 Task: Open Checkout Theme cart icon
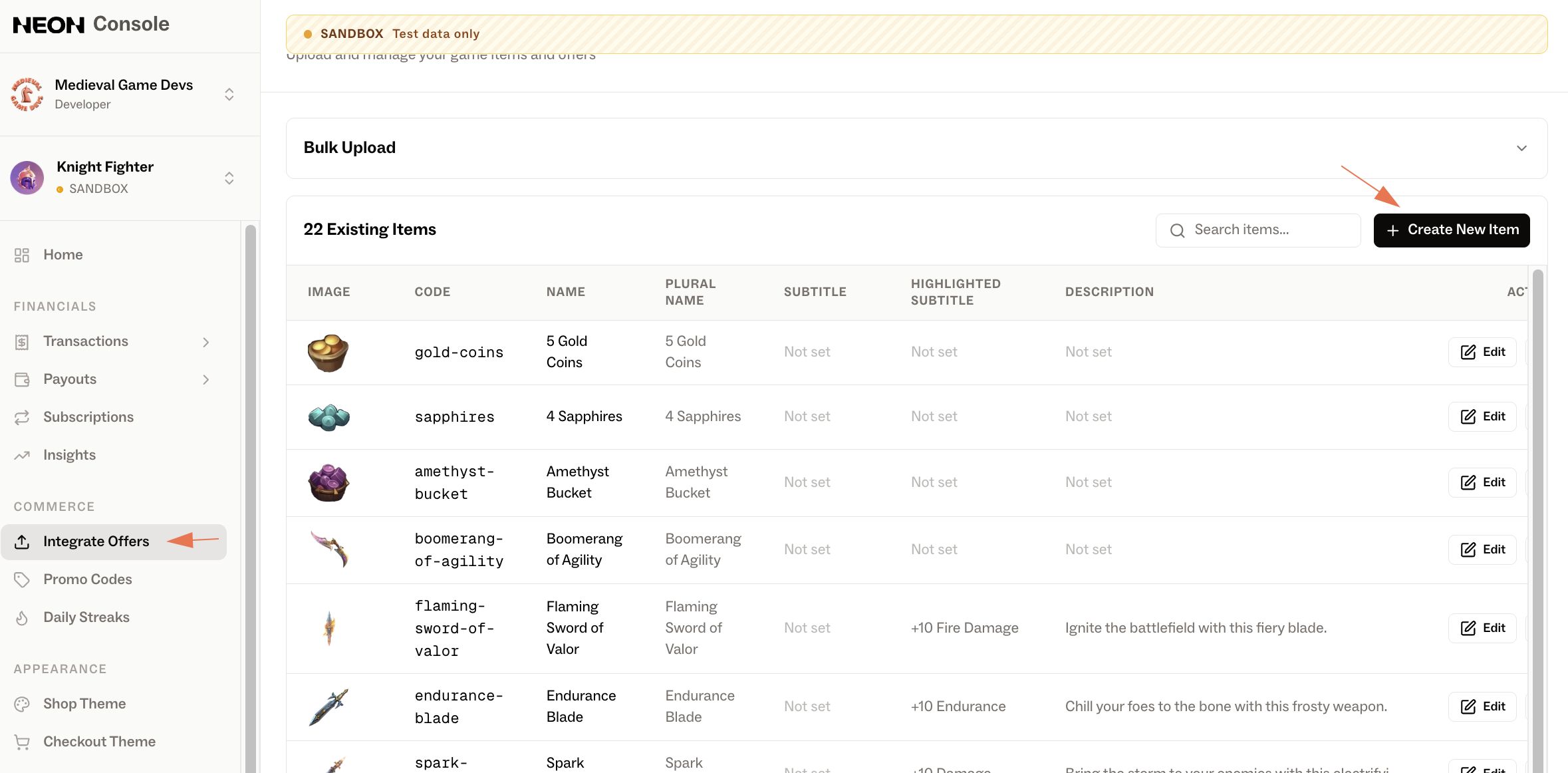22,742
